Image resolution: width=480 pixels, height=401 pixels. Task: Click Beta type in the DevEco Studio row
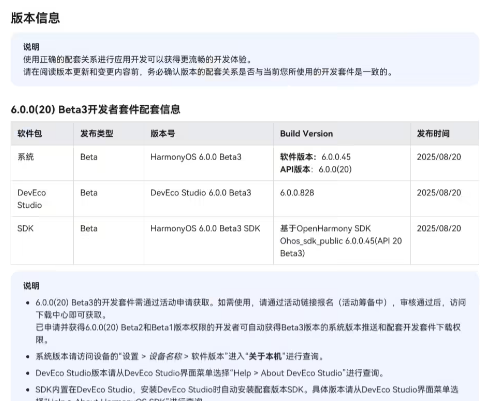point(89,193)
